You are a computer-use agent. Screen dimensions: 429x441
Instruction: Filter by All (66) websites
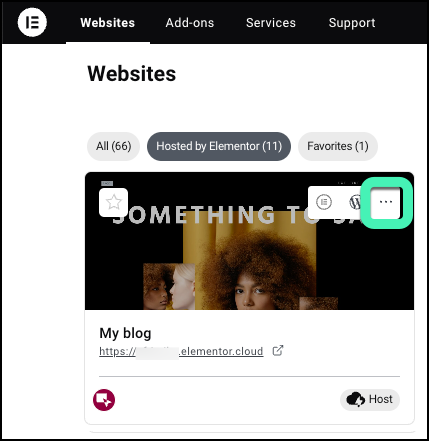(113, 146)
